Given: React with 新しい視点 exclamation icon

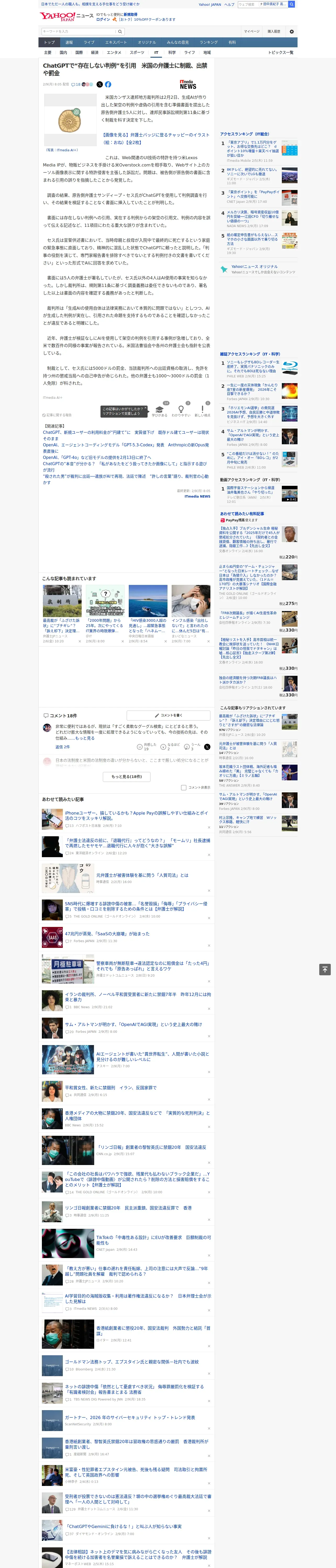Looking at the screenshot, I should coord(203,410).
